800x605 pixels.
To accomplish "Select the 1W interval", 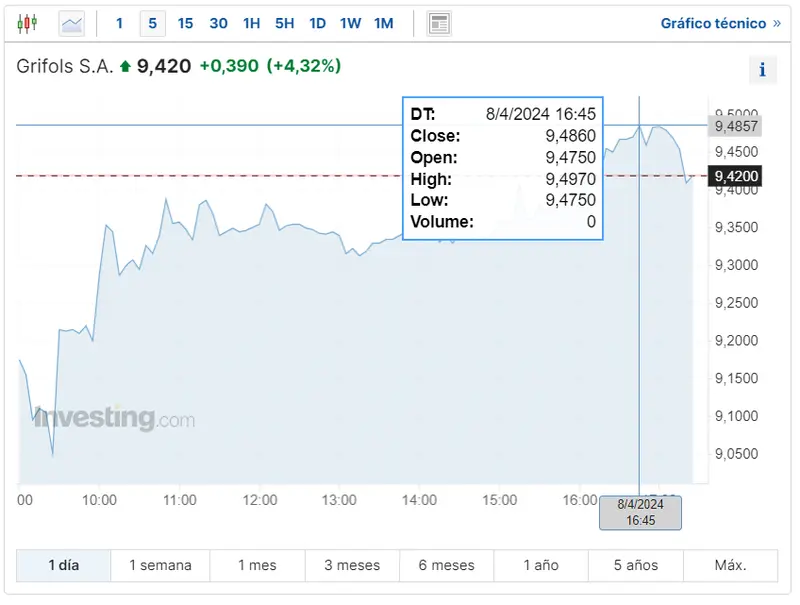I will (x=350, y=22).
